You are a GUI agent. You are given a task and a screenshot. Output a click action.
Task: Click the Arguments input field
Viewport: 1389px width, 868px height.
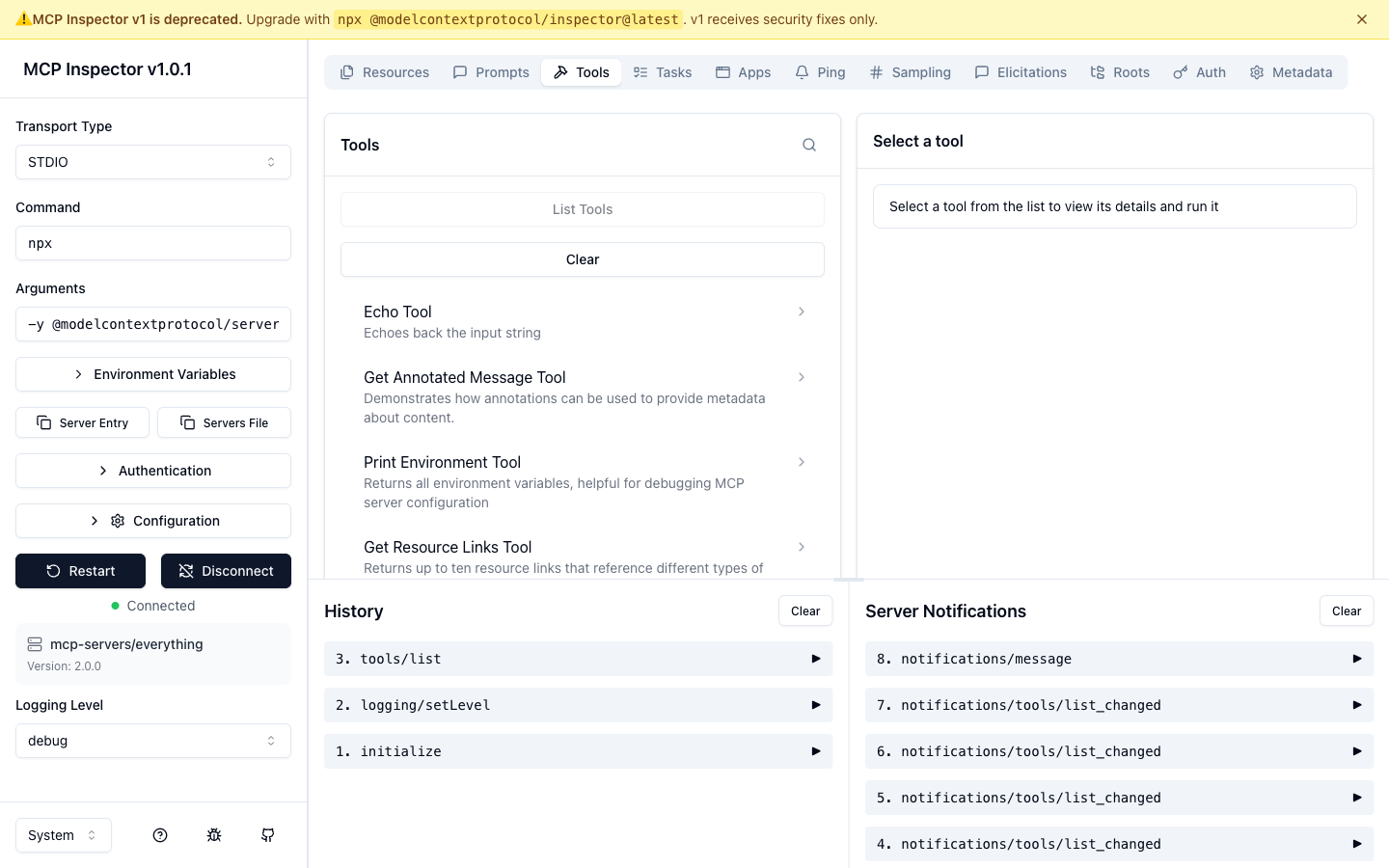(x=153, y=324)
